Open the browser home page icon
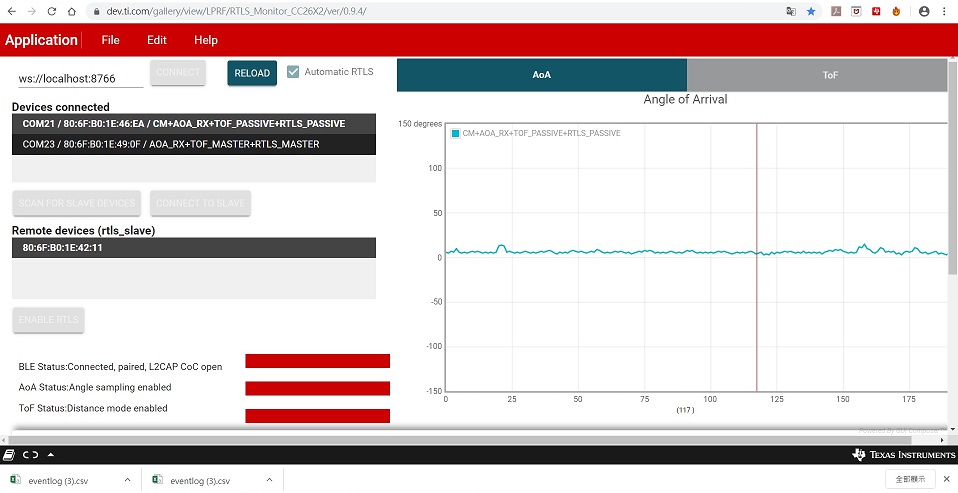The width and height of the screenshot is (958, 493). pyautogui.click(x=71, y=11)
